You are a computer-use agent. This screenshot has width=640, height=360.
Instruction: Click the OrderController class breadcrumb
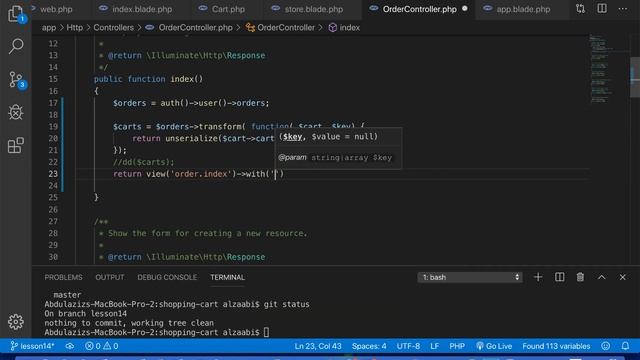(x=286, y=28)
